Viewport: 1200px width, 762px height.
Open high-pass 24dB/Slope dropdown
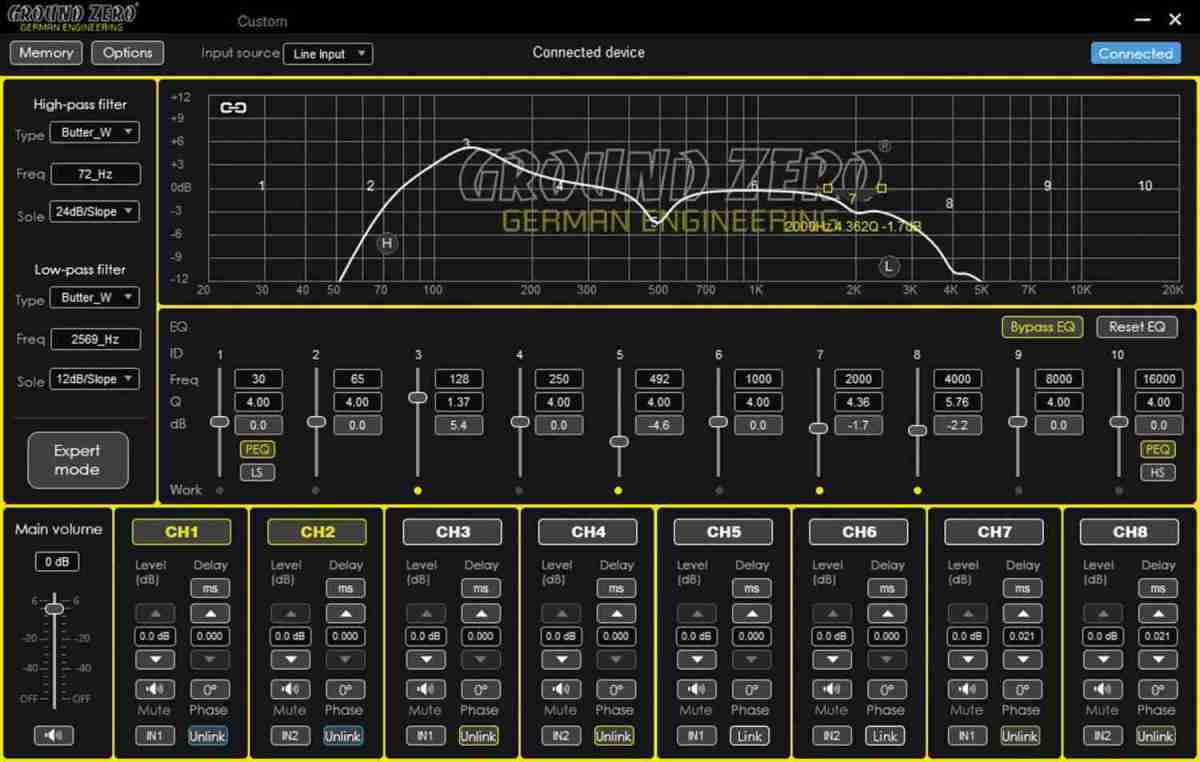(94, 212)
